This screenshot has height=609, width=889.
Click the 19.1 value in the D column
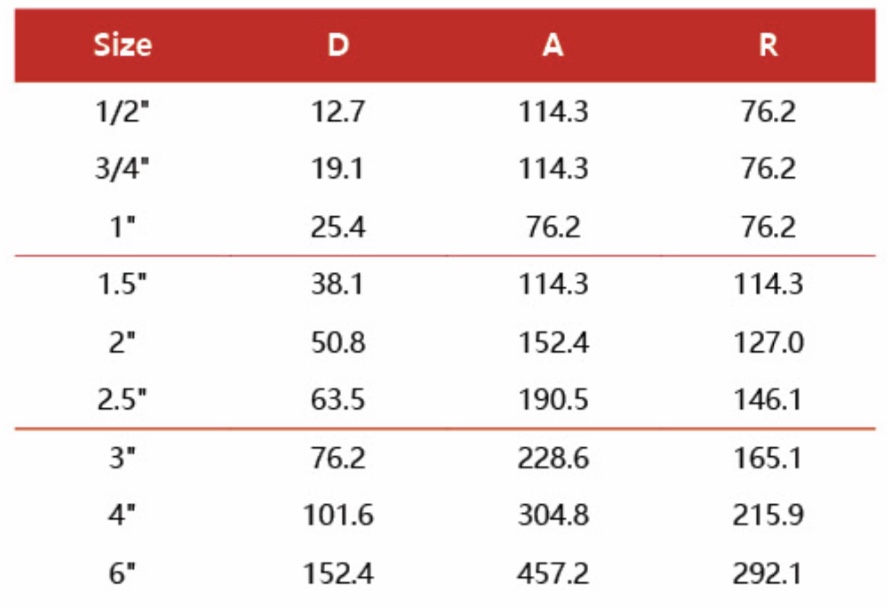coord(338,169)
